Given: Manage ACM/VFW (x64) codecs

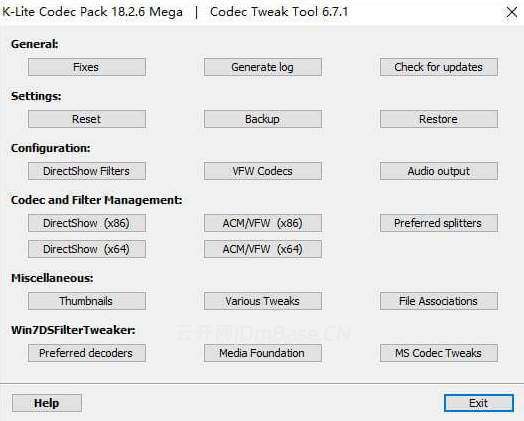Looking at the screenshot, I should pos(263,249).
